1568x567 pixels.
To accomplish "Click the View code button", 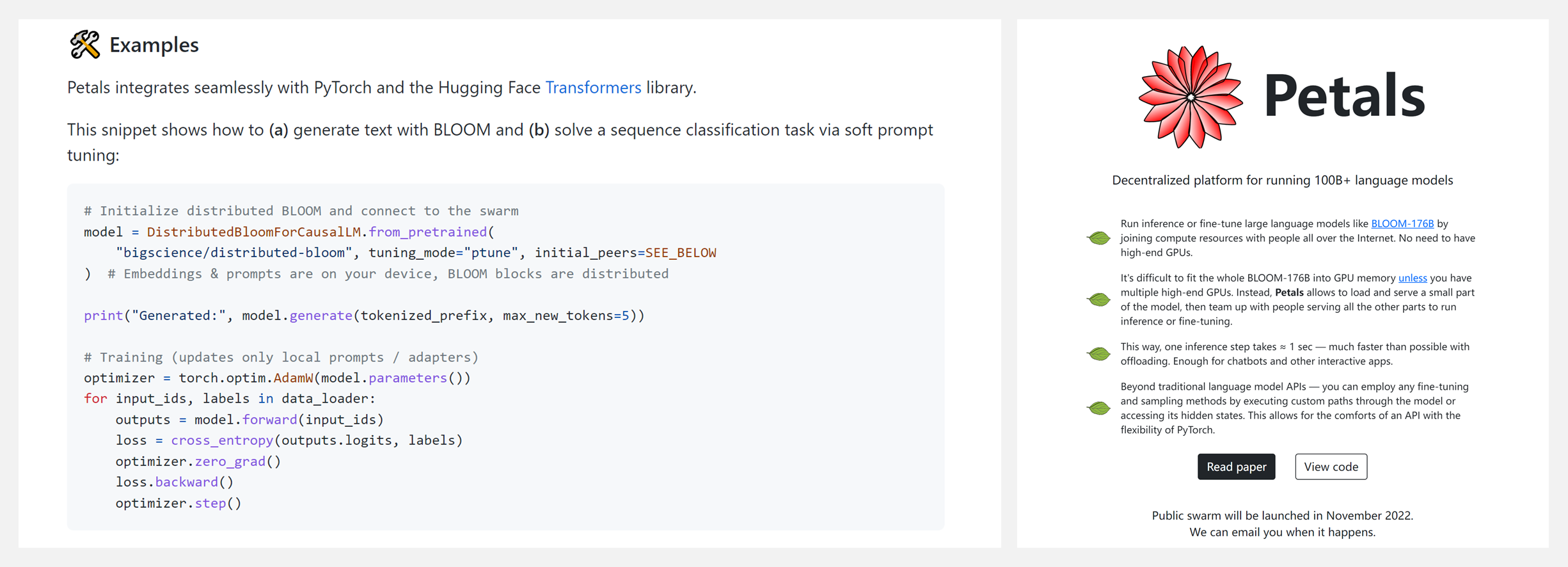I will (x=1331, y=467).
